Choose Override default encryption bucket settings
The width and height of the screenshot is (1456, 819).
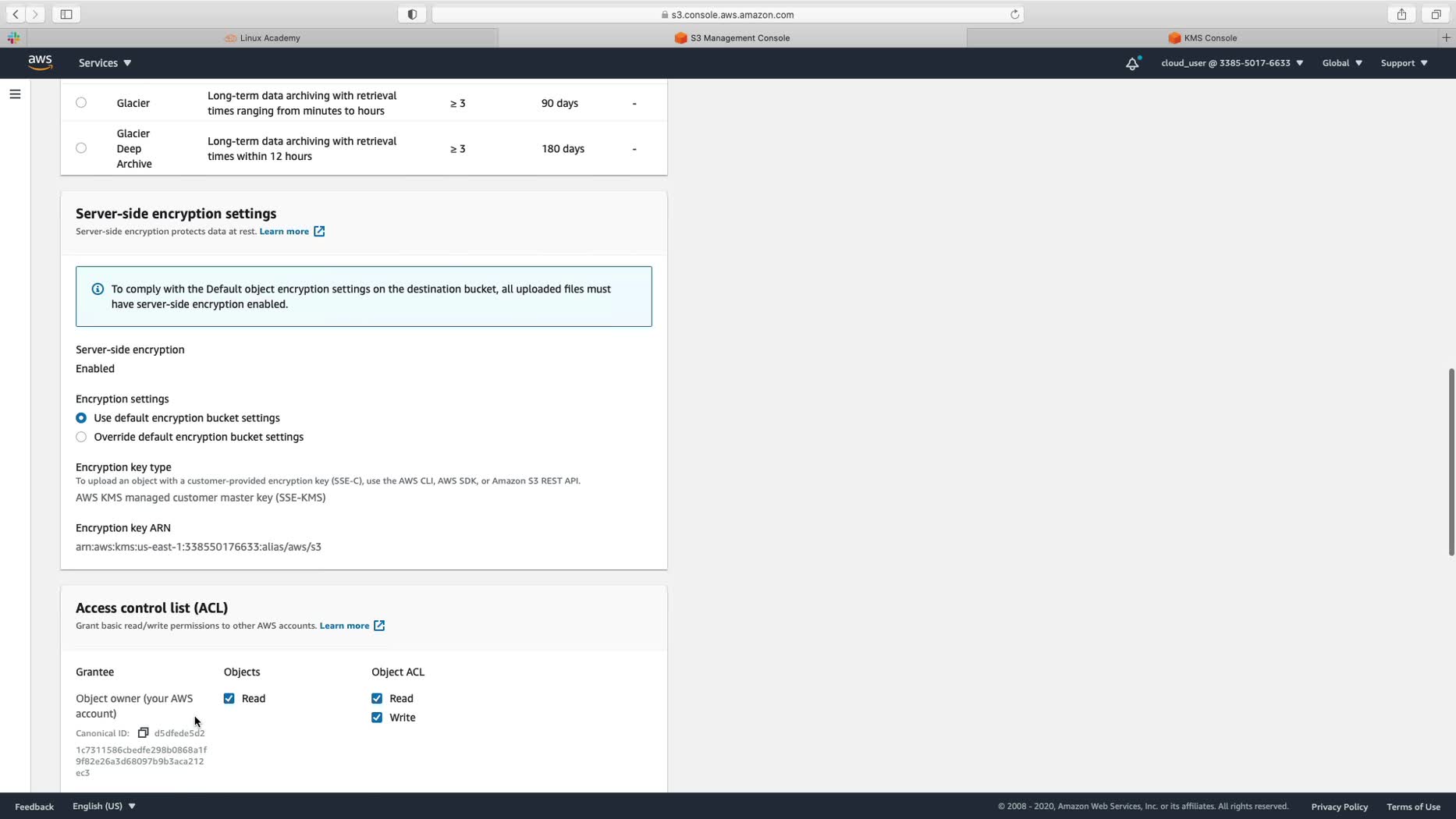tap(81, 437)
